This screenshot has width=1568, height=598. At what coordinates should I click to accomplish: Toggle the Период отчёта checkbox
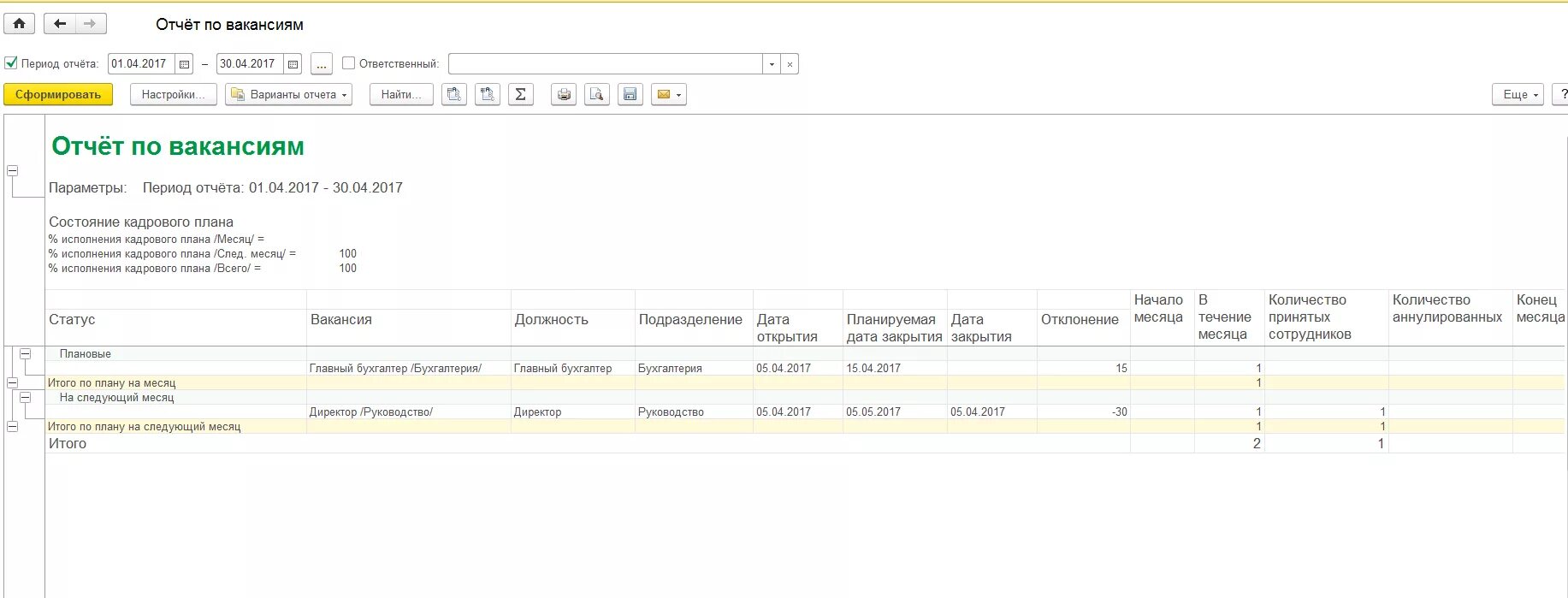[x=11, y=63]
